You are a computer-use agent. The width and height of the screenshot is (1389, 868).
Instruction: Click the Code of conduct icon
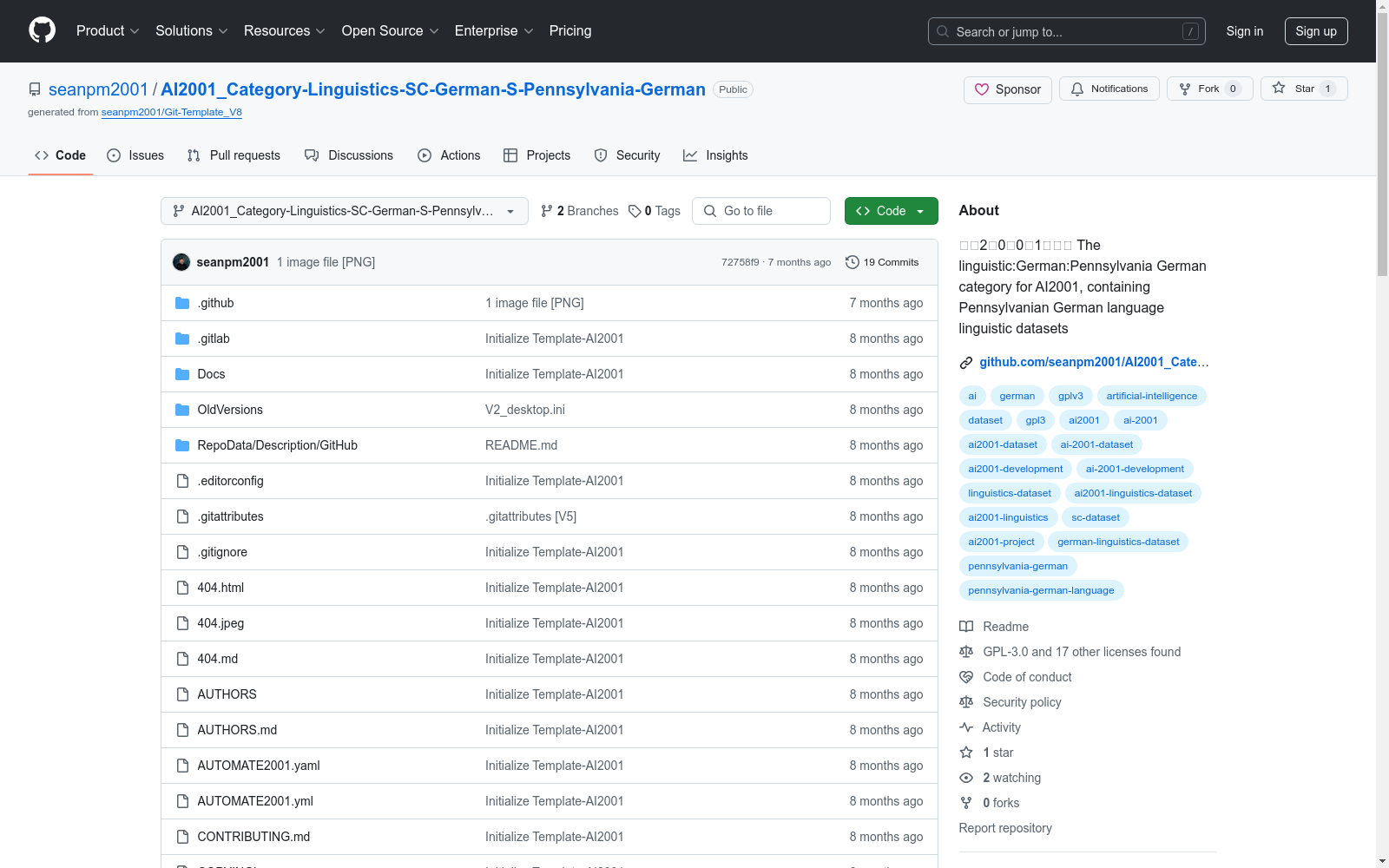click(966, 677)
